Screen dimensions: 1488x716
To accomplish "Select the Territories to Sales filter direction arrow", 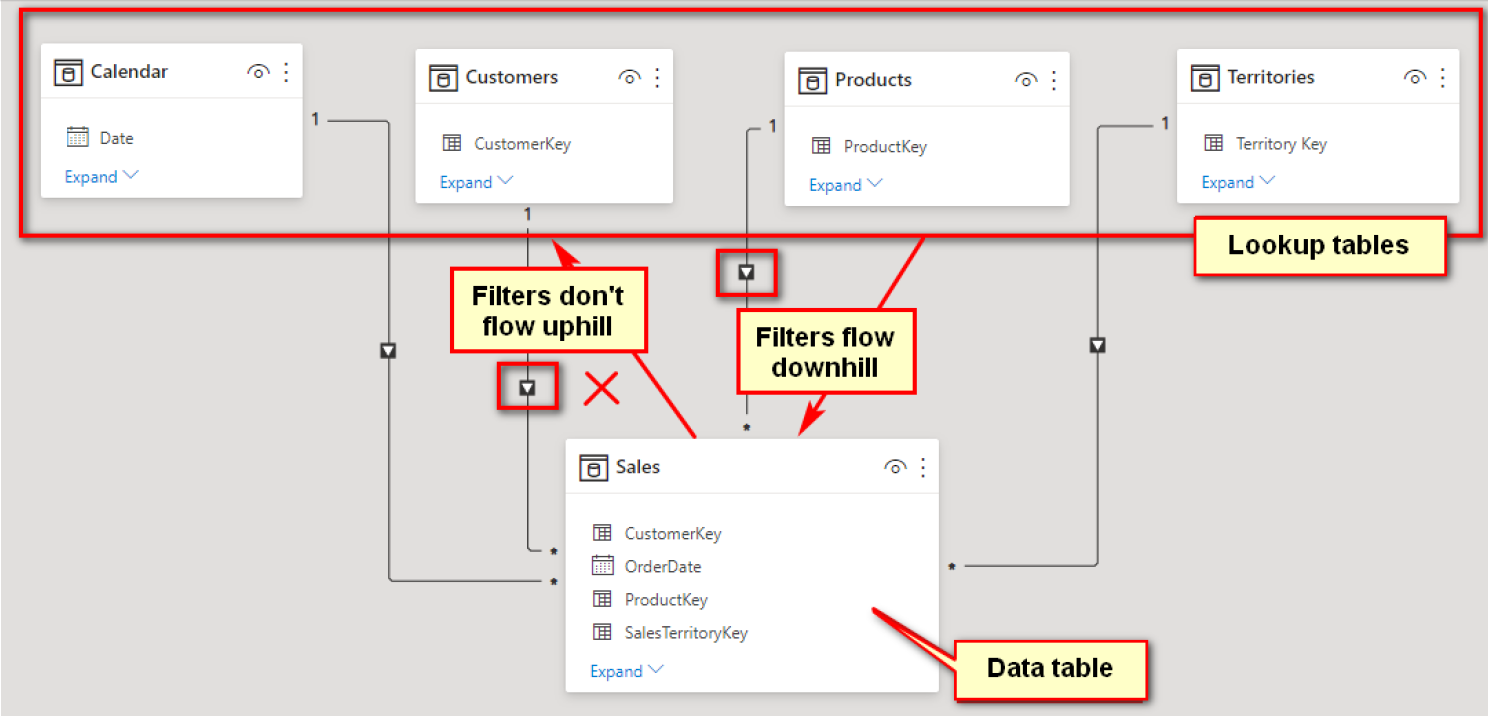I will pyautogui.click(x=1098, y=345).
